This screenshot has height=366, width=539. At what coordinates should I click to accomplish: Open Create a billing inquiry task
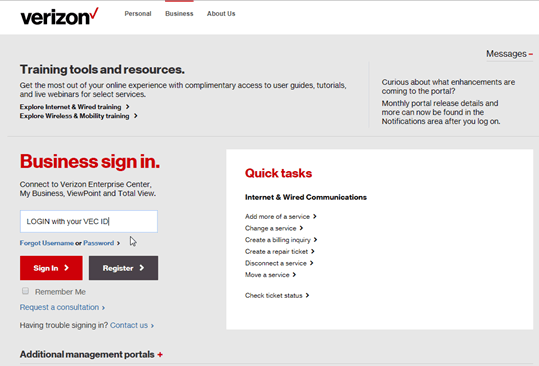tap(281, 240)
